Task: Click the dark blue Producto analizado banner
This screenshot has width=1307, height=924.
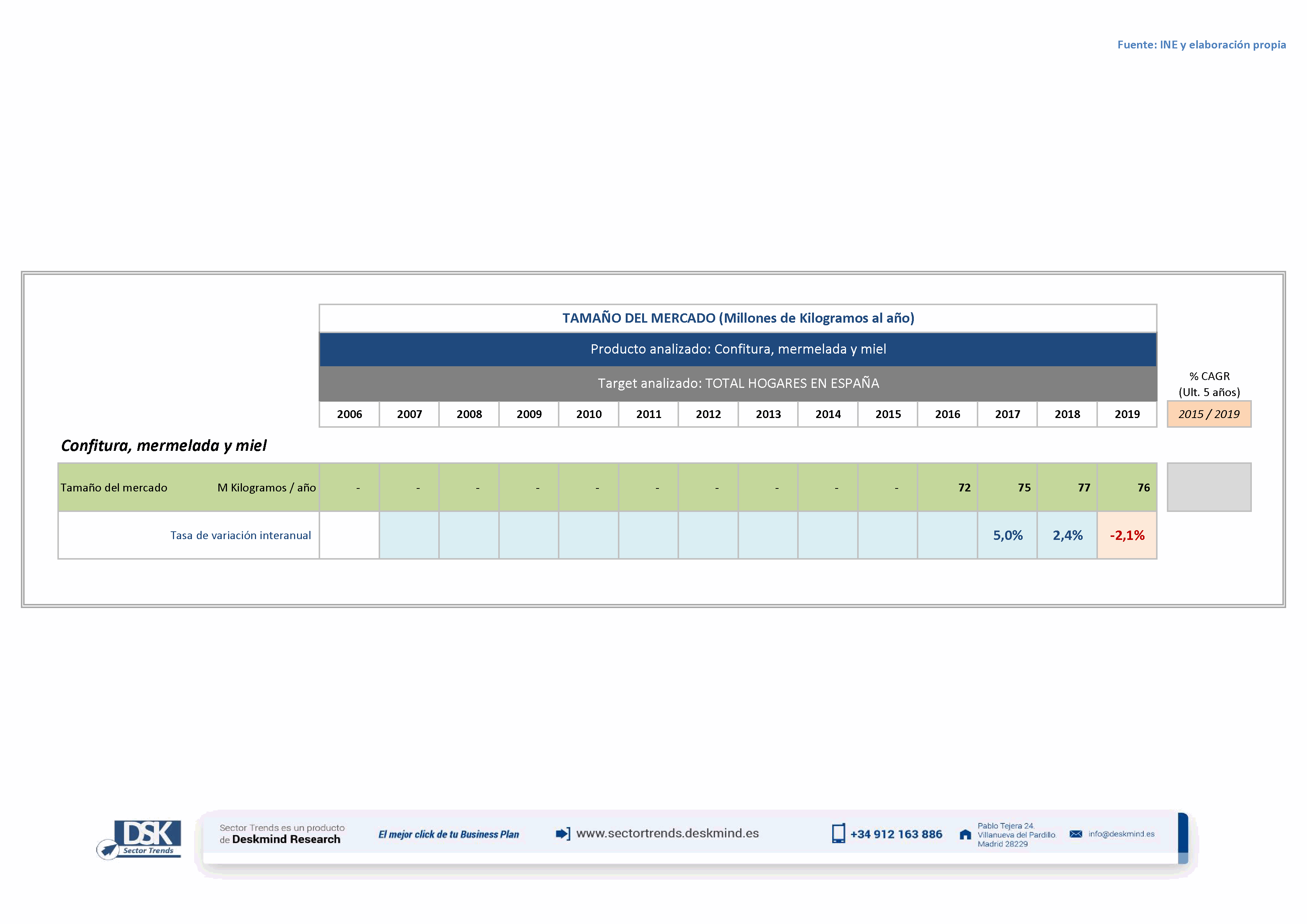Action: (x=738, y=349)
